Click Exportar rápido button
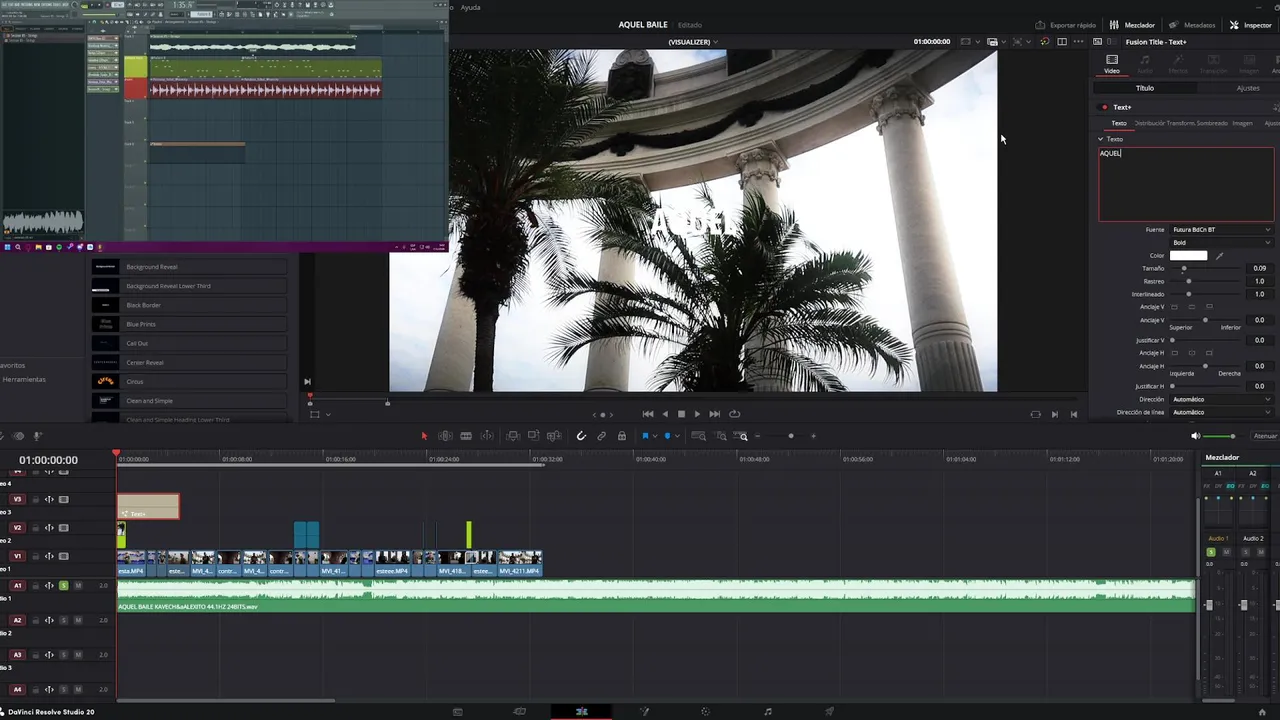 [1066, 25]
